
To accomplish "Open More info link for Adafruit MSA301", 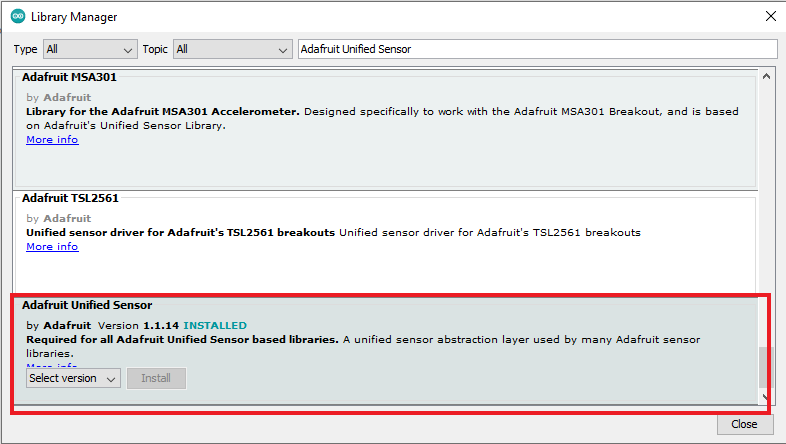I will 52,140.
